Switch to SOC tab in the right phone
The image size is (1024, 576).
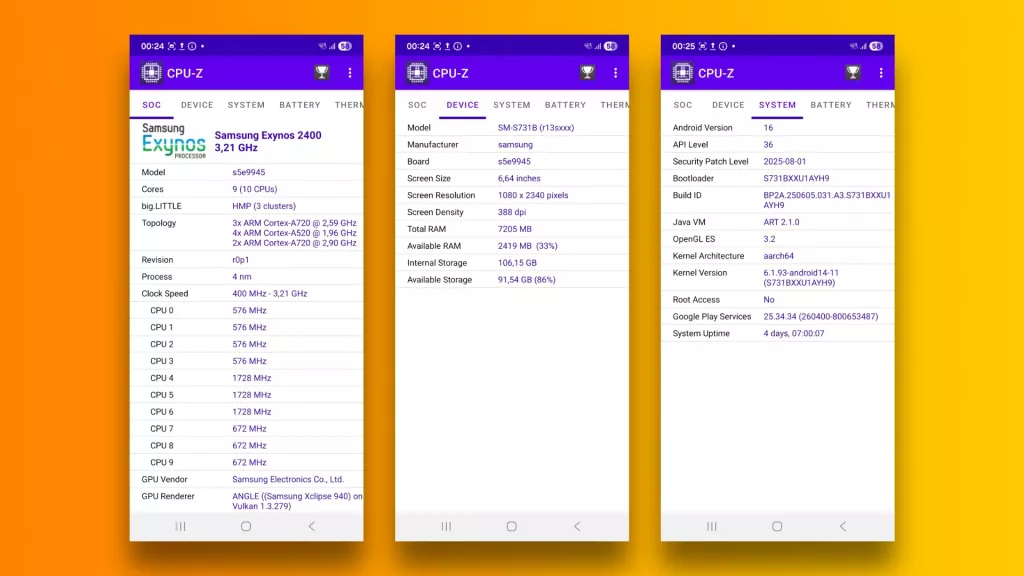[682, 105]
